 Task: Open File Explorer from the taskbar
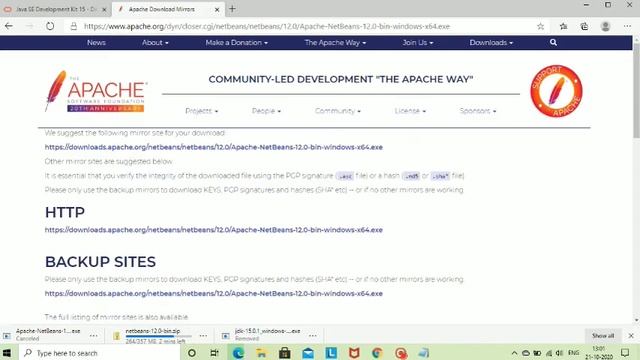click(x=261, y=353)
